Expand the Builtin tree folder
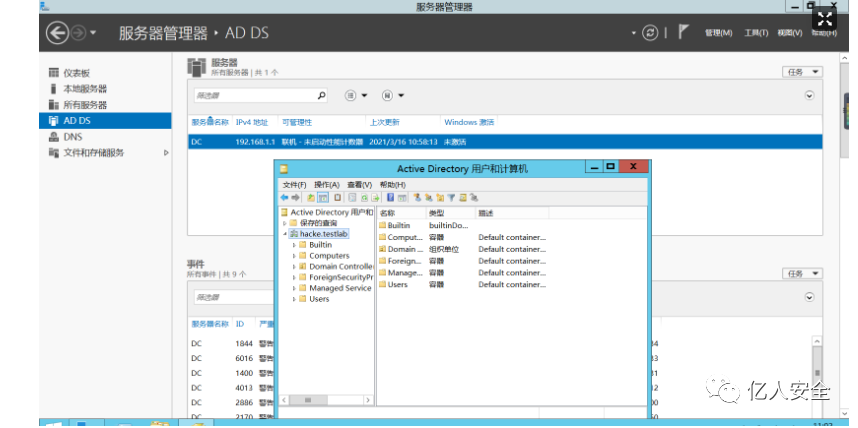858x428 pixels. [x=294, y=245]
